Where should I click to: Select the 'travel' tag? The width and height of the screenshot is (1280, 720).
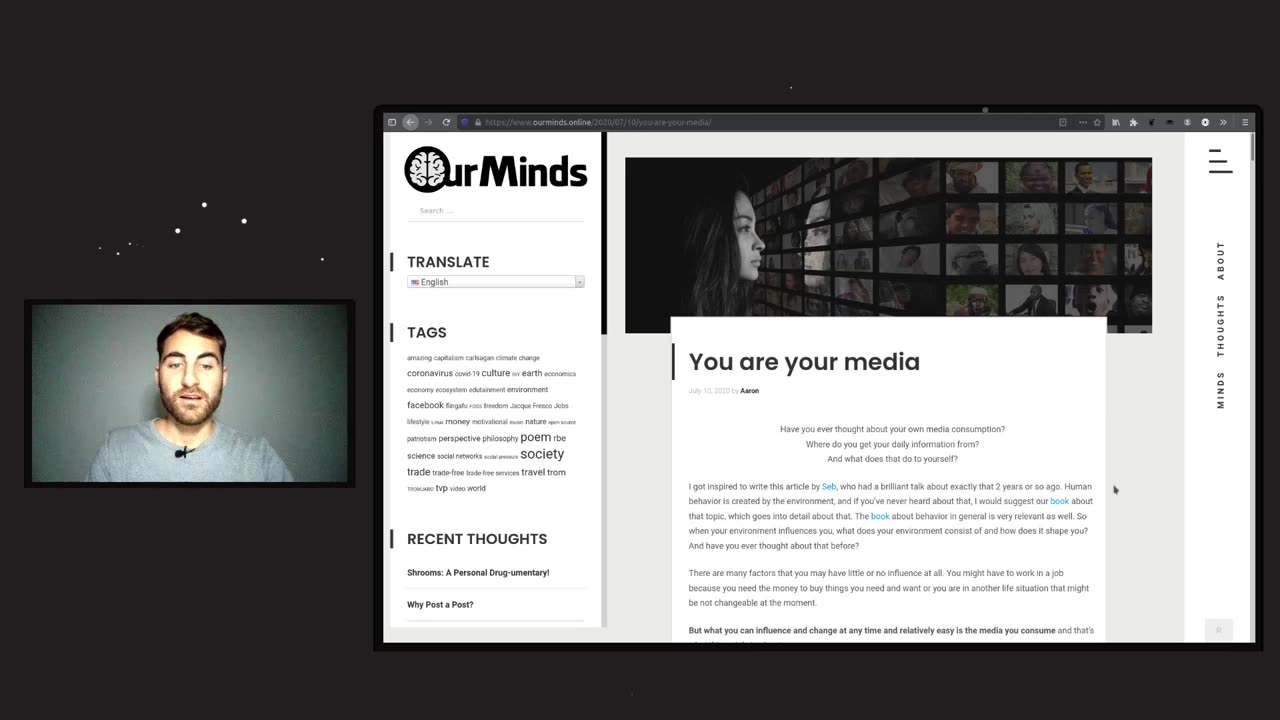coord(533,472)
